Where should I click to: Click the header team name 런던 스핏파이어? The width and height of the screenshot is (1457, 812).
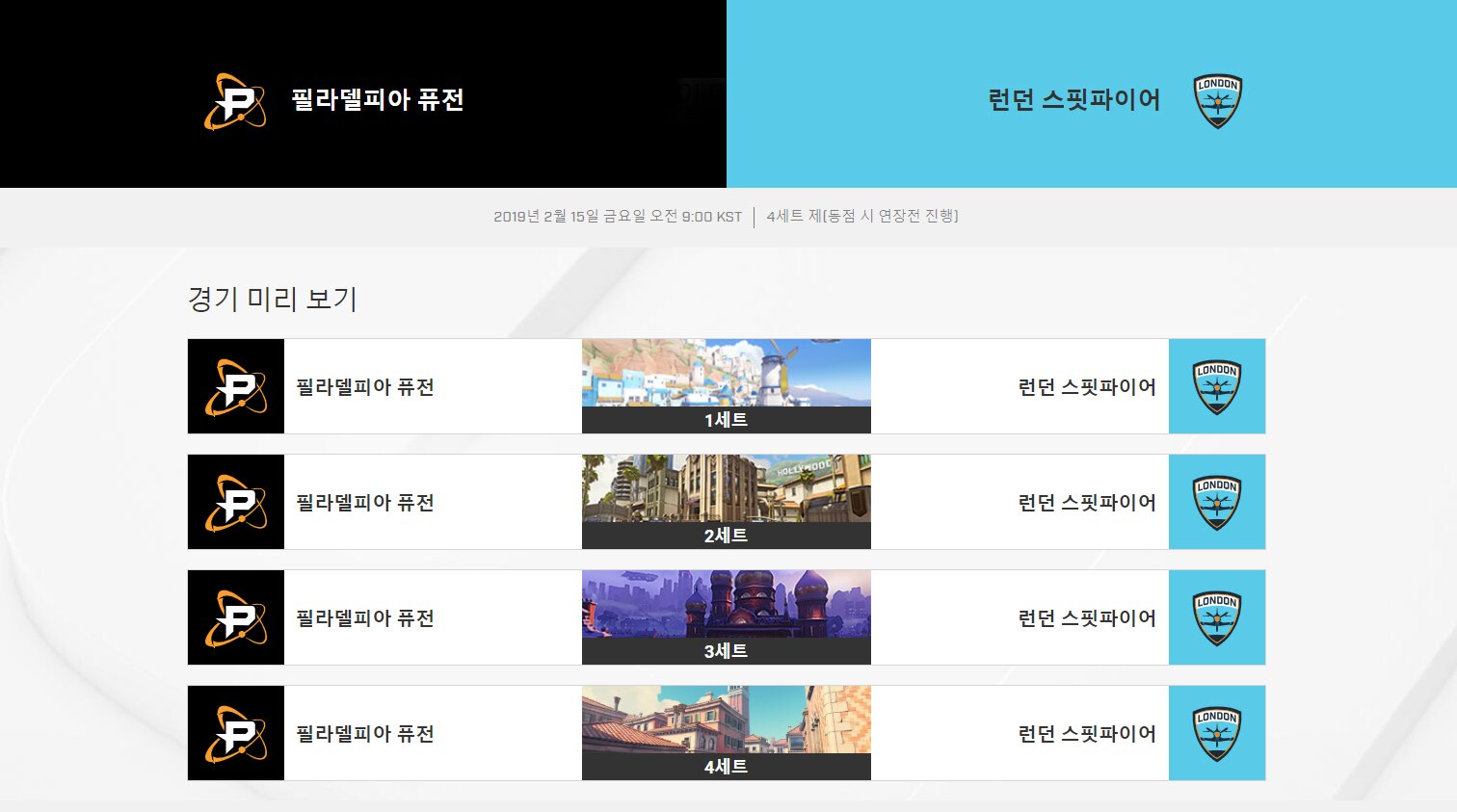(1074, 100)
